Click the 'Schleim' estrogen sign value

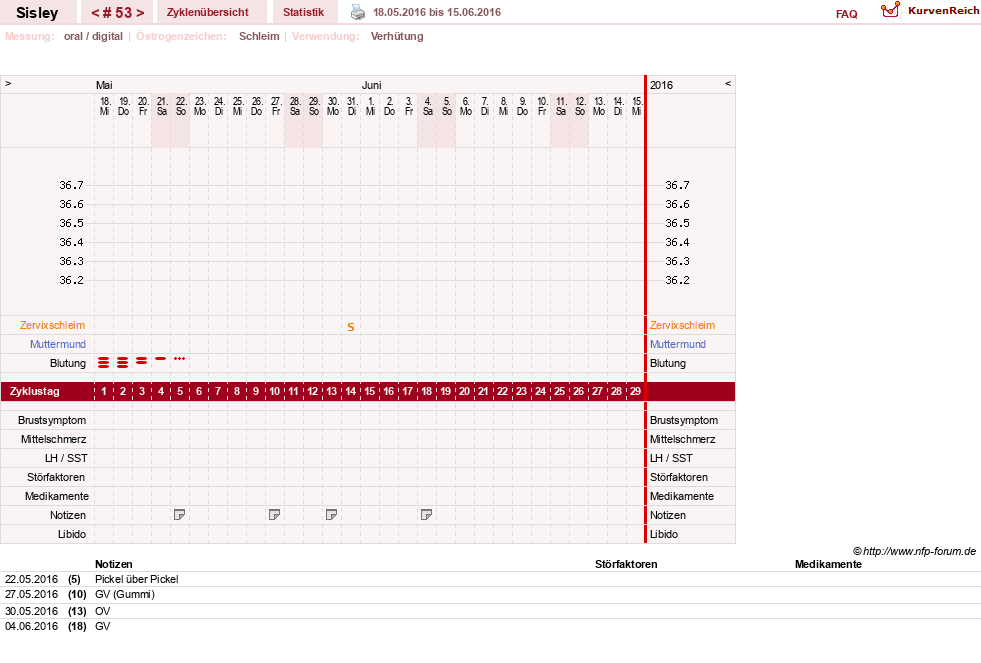pyautogui.click(x=259, y=36)
